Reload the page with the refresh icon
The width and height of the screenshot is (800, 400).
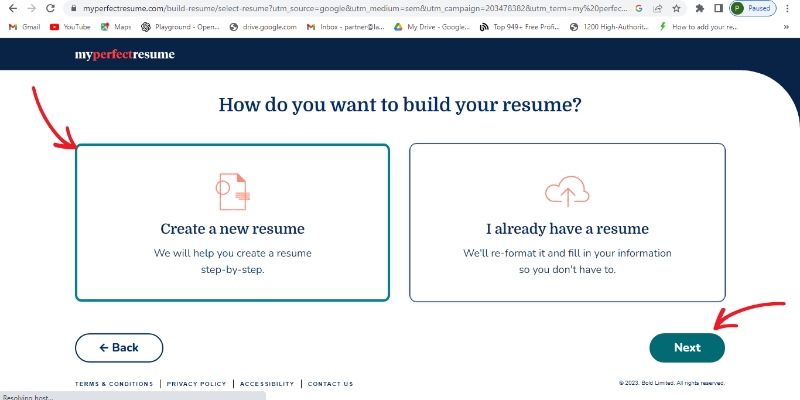coord(55,8)
